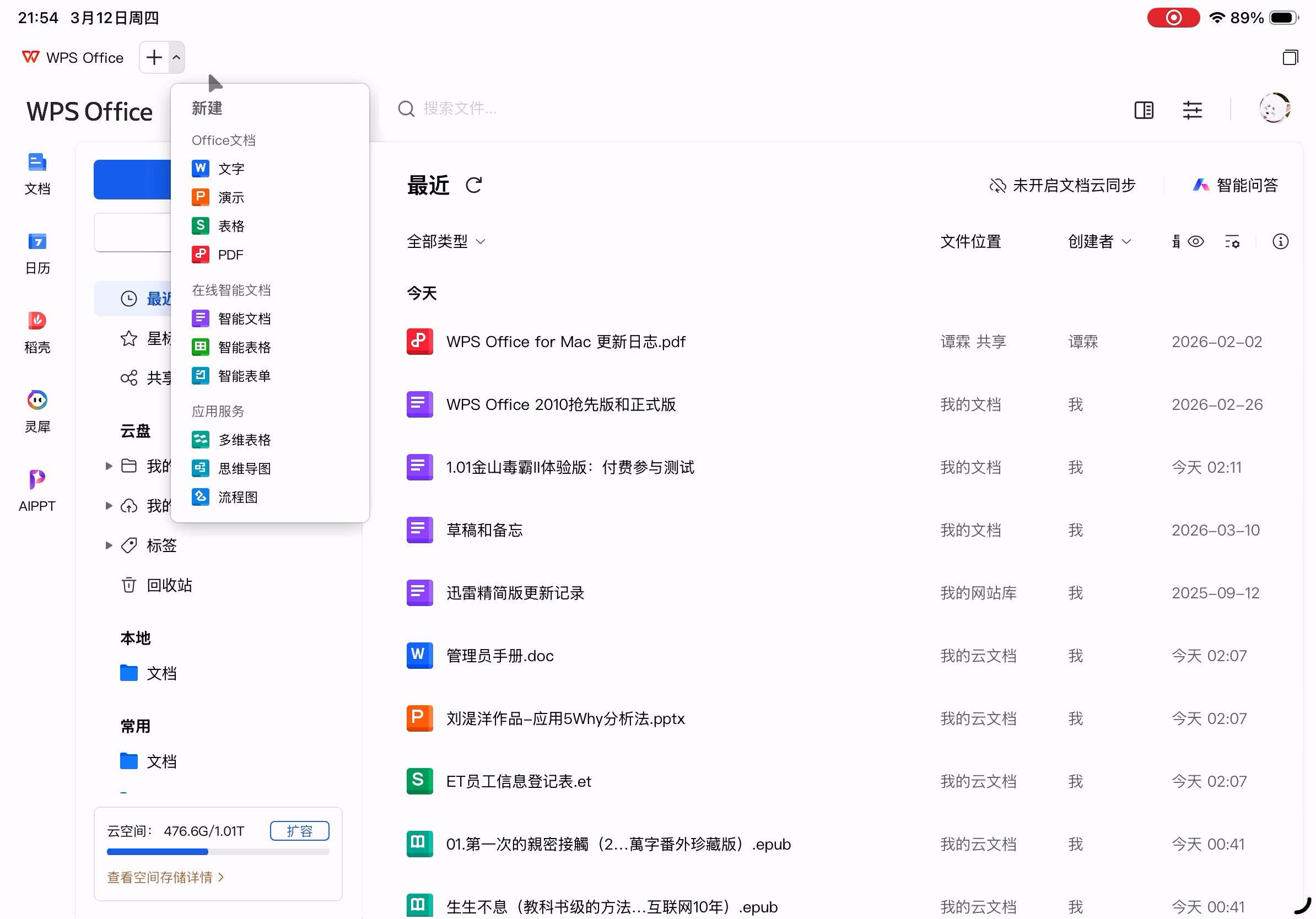This screenshot has width=1316, height=919.
Task: Expand the 标签 tree item
Action: pyautogui.click(x=109, y=545)
